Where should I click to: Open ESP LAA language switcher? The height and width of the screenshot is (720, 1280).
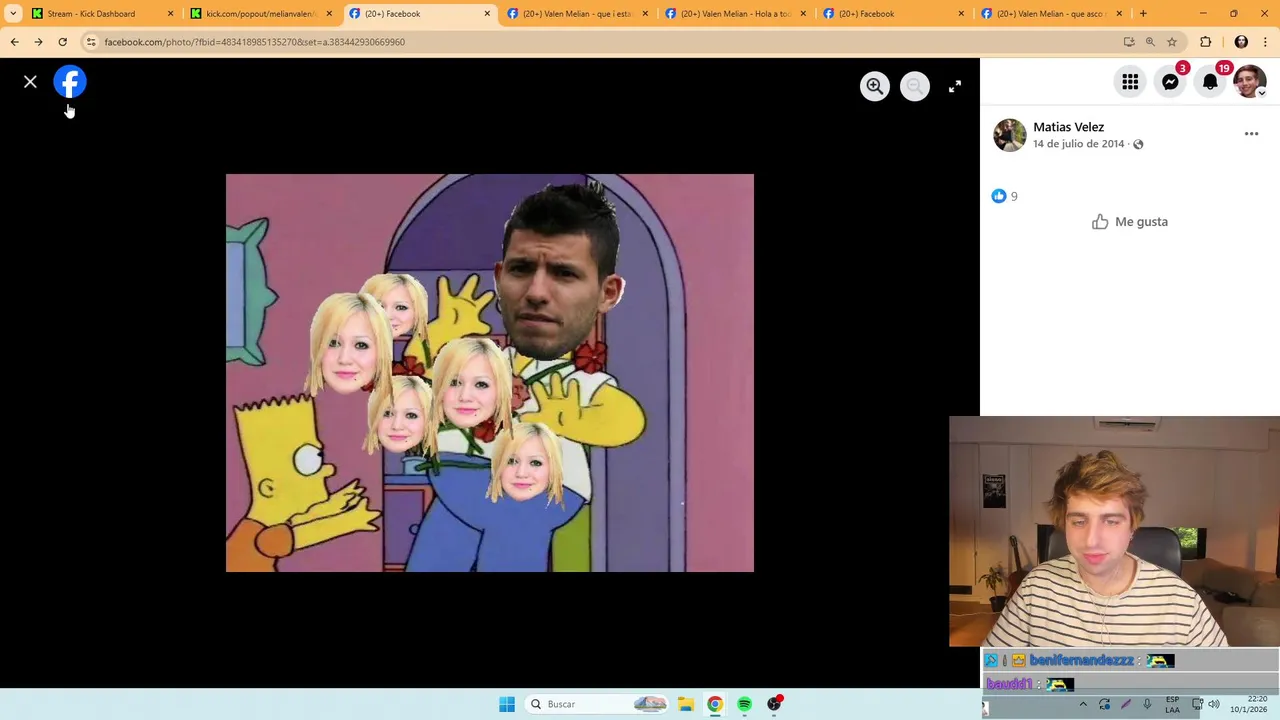click(1172, 704)
